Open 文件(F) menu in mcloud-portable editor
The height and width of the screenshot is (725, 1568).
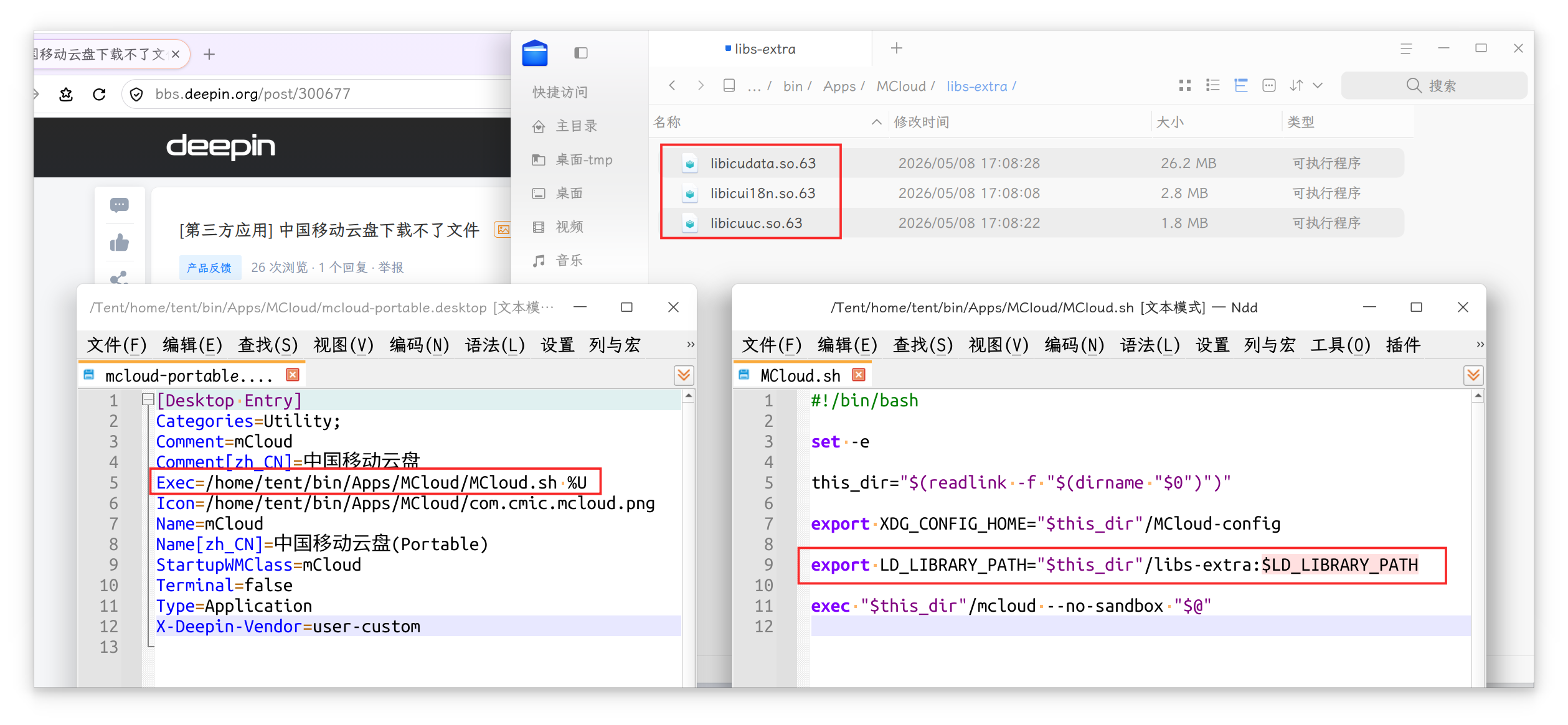point(116,345)
